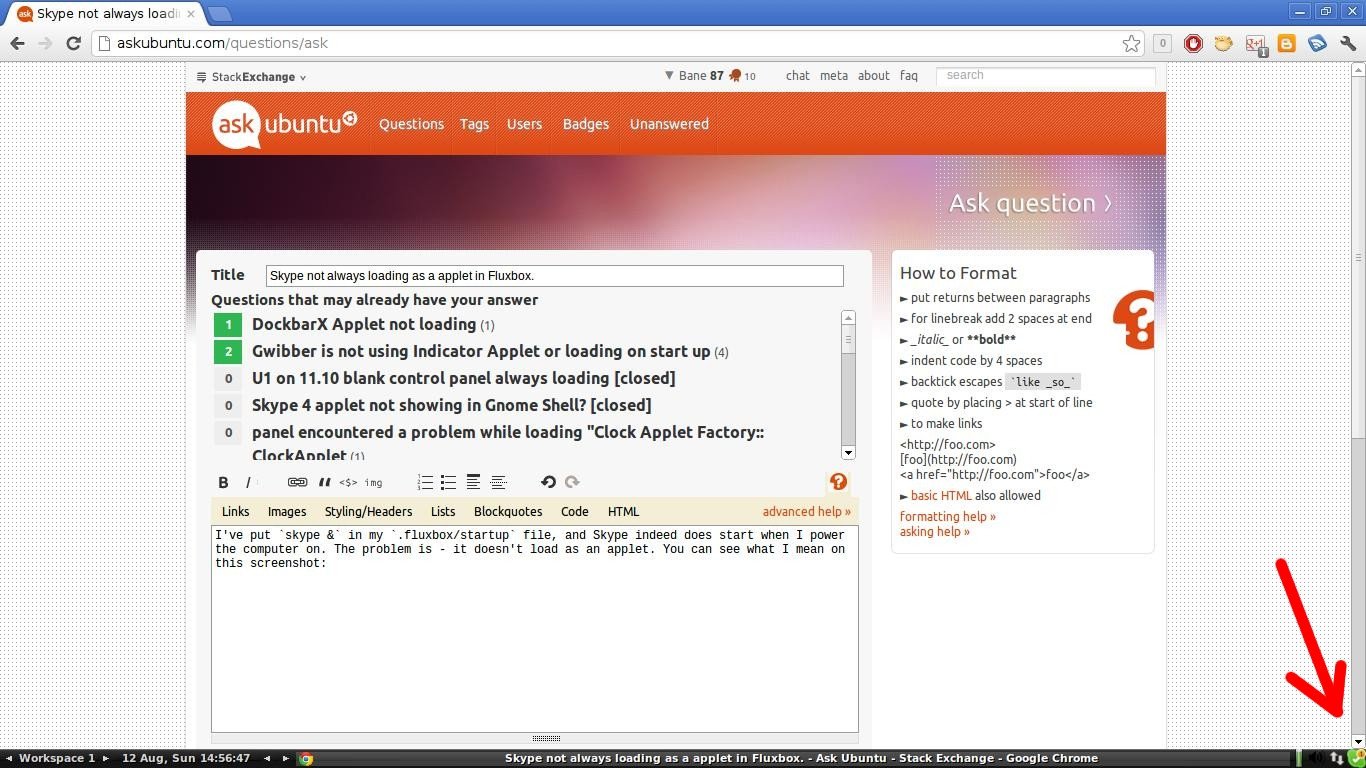Reload the page in Chrome

(x=73, y=43)
